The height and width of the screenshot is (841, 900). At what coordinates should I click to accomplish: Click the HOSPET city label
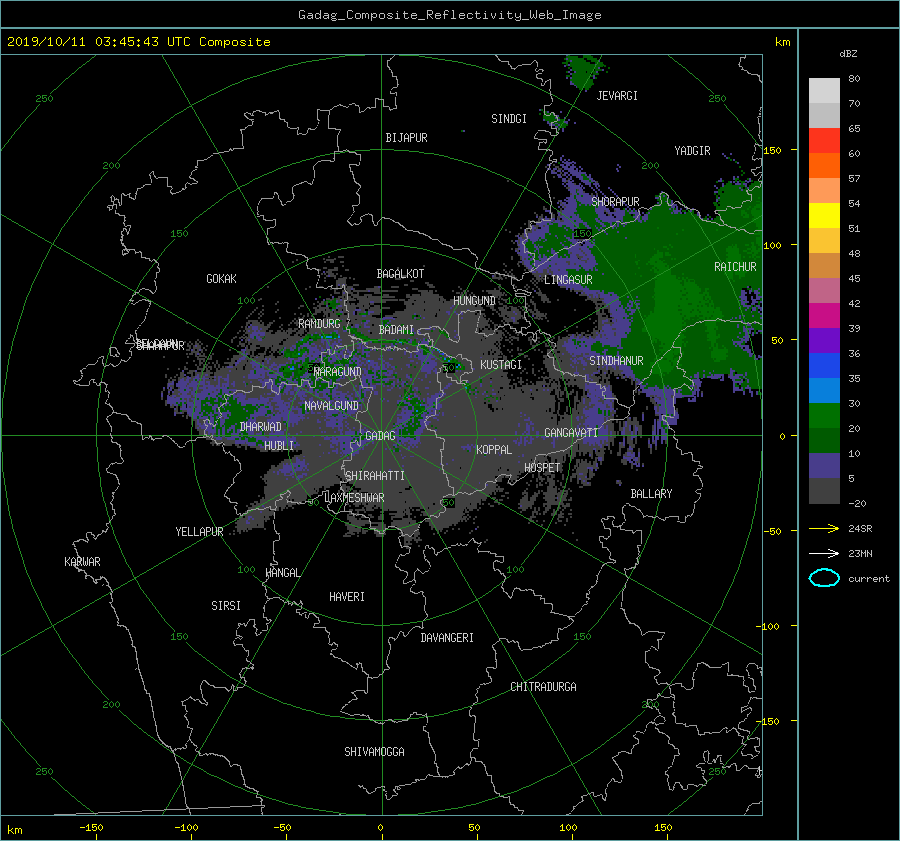(542, 468)
